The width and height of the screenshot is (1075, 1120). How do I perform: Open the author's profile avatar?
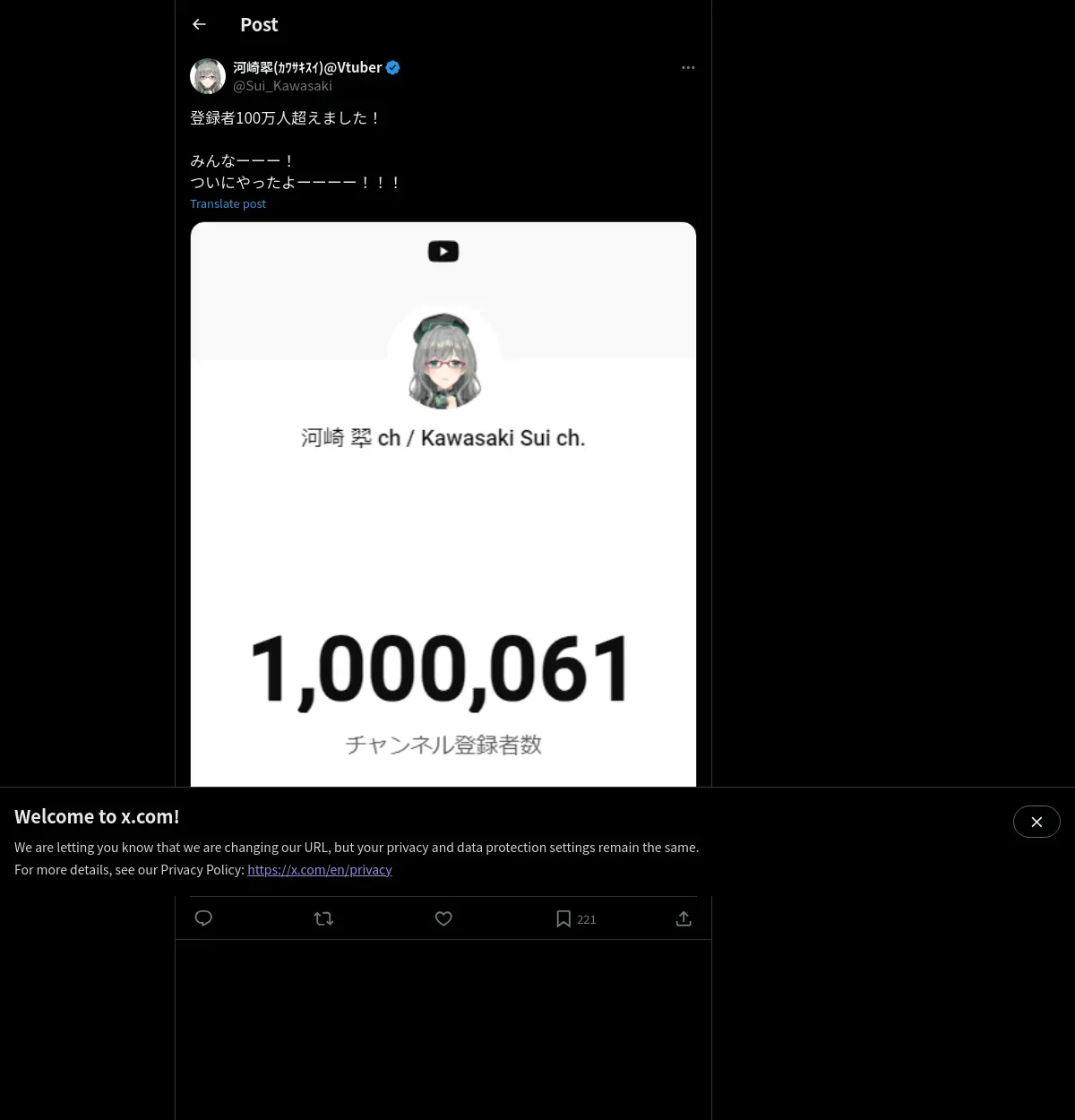click(x=208, y=76)
